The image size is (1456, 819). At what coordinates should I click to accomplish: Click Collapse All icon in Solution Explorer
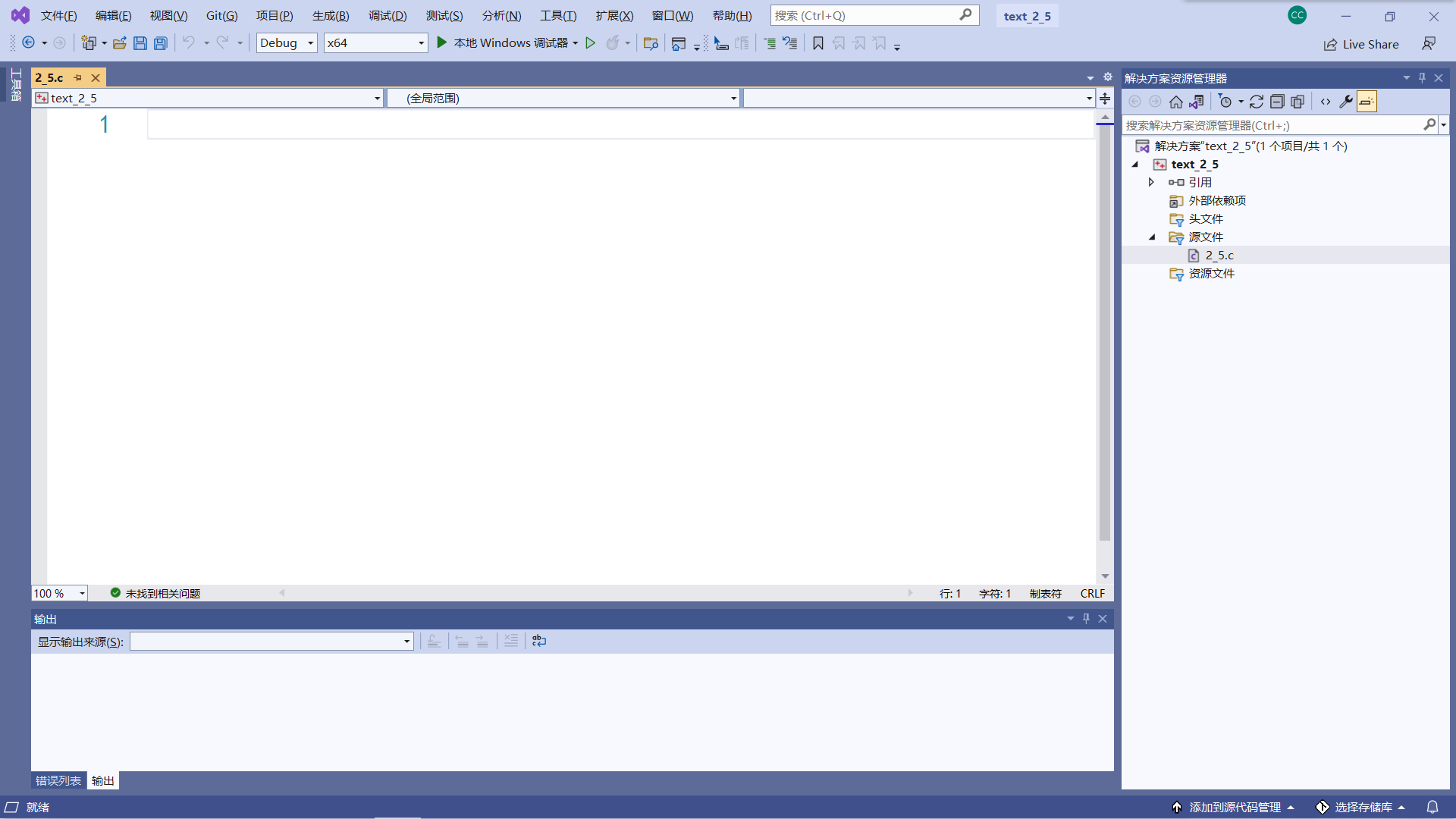[1277, 102]
